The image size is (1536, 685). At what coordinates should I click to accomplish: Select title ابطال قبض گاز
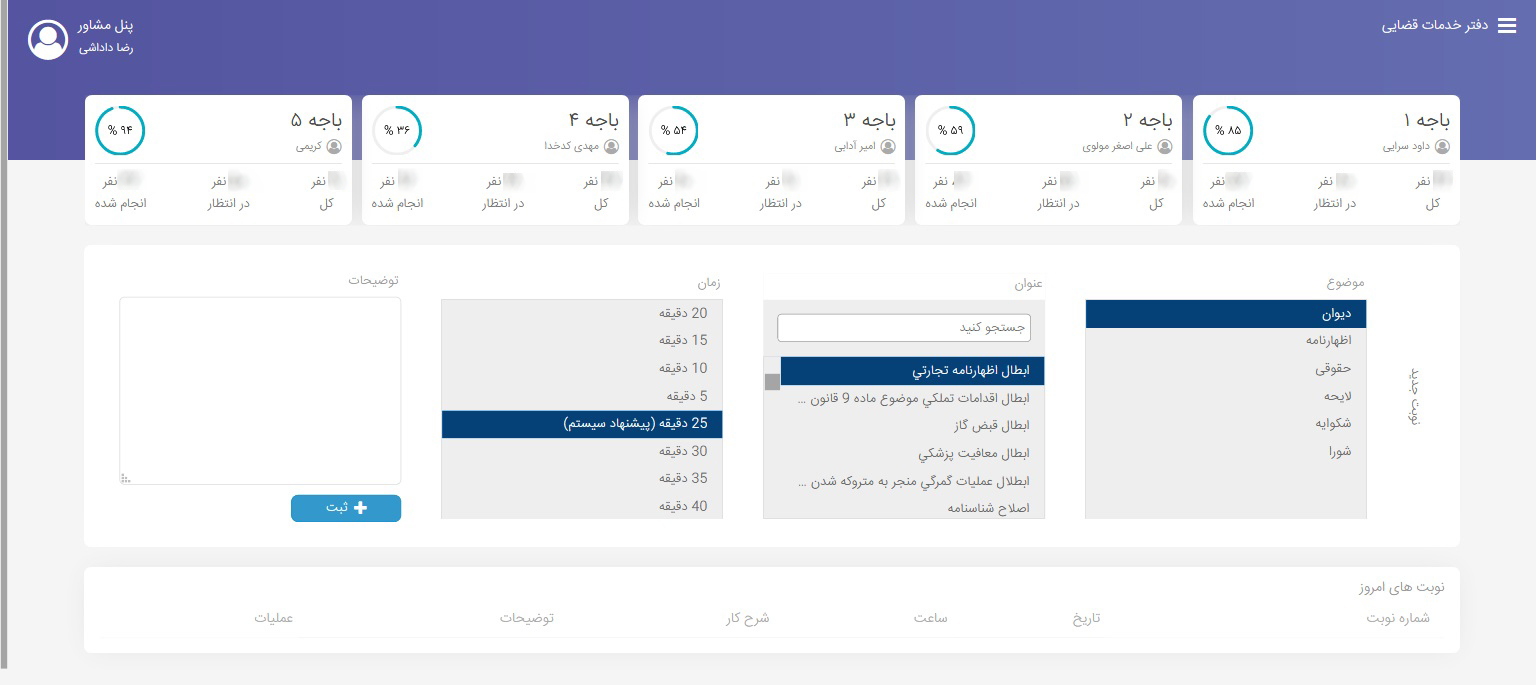point(912,426)
